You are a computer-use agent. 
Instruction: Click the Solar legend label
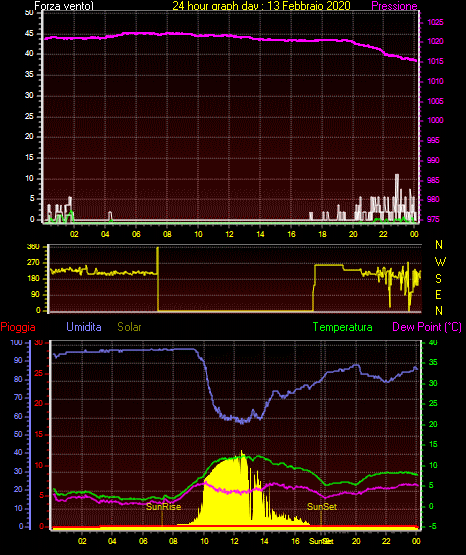(x=130, y=327)
